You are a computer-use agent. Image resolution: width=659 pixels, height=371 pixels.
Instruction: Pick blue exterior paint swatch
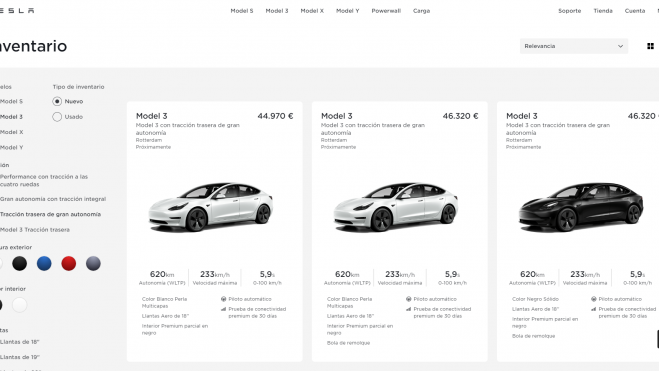[x=44, y=263]
